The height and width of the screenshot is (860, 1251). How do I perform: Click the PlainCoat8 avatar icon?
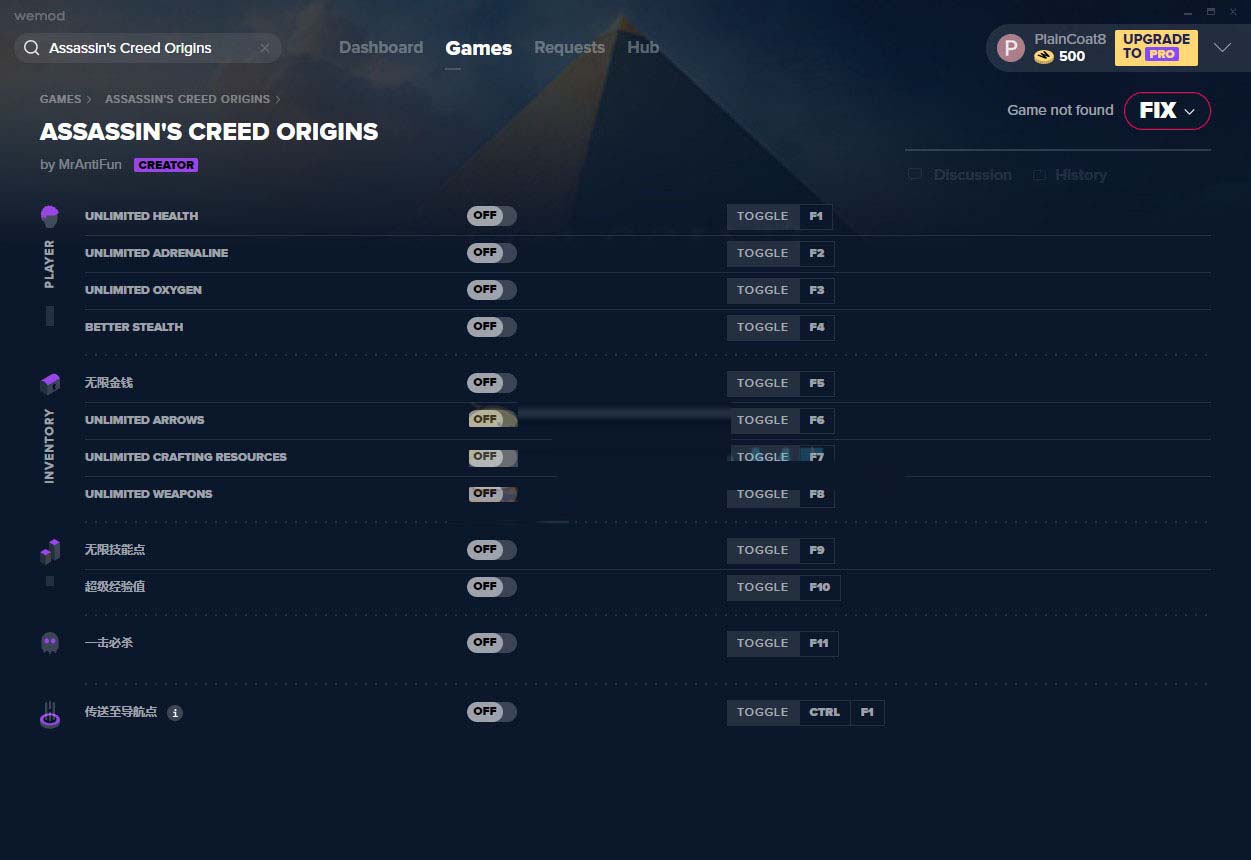1011,48
